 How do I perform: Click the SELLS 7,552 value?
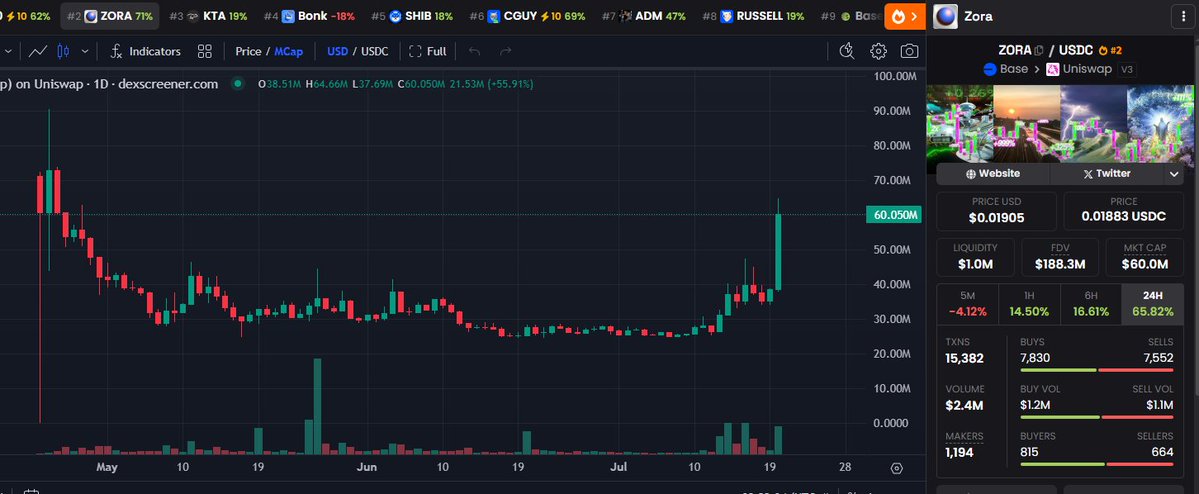(1158, 358)
